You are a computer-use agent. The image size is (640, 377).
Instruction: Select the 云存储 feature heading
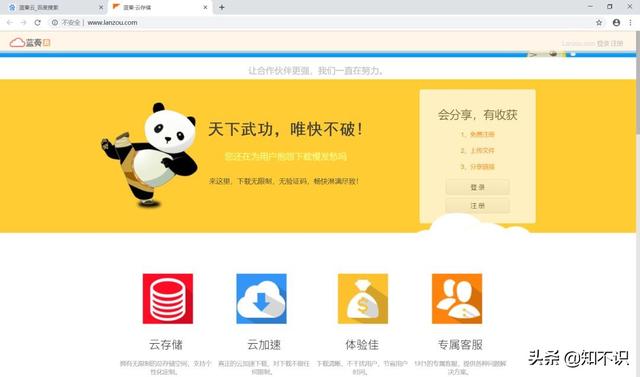click(166, 345)
